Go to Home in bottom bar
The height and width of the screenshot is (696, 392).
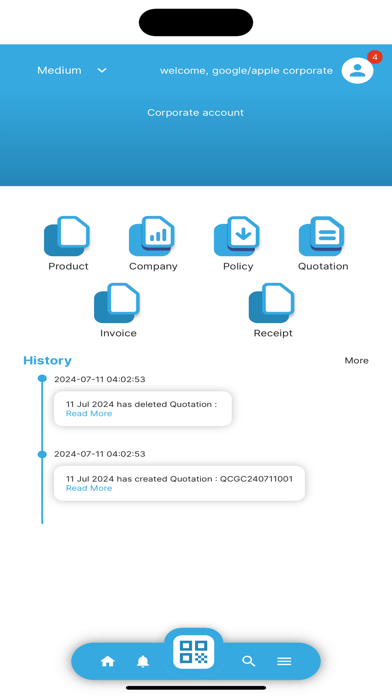(x=107, y=661)
